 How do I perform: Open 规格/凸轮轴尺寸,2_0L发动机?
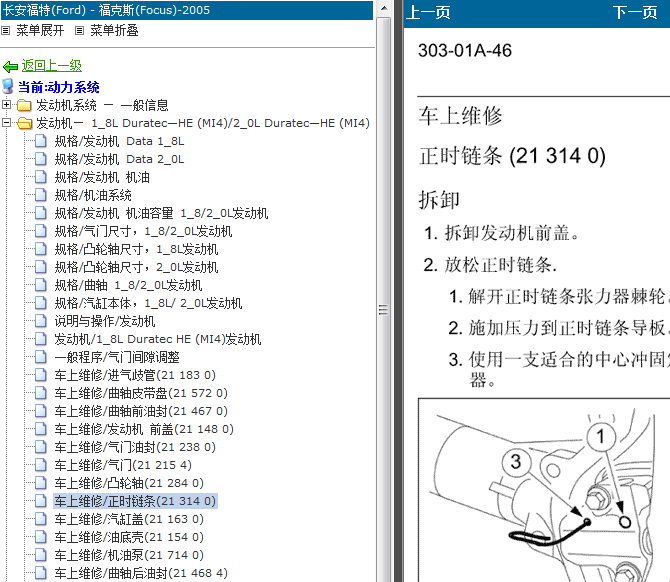(136, 267)
